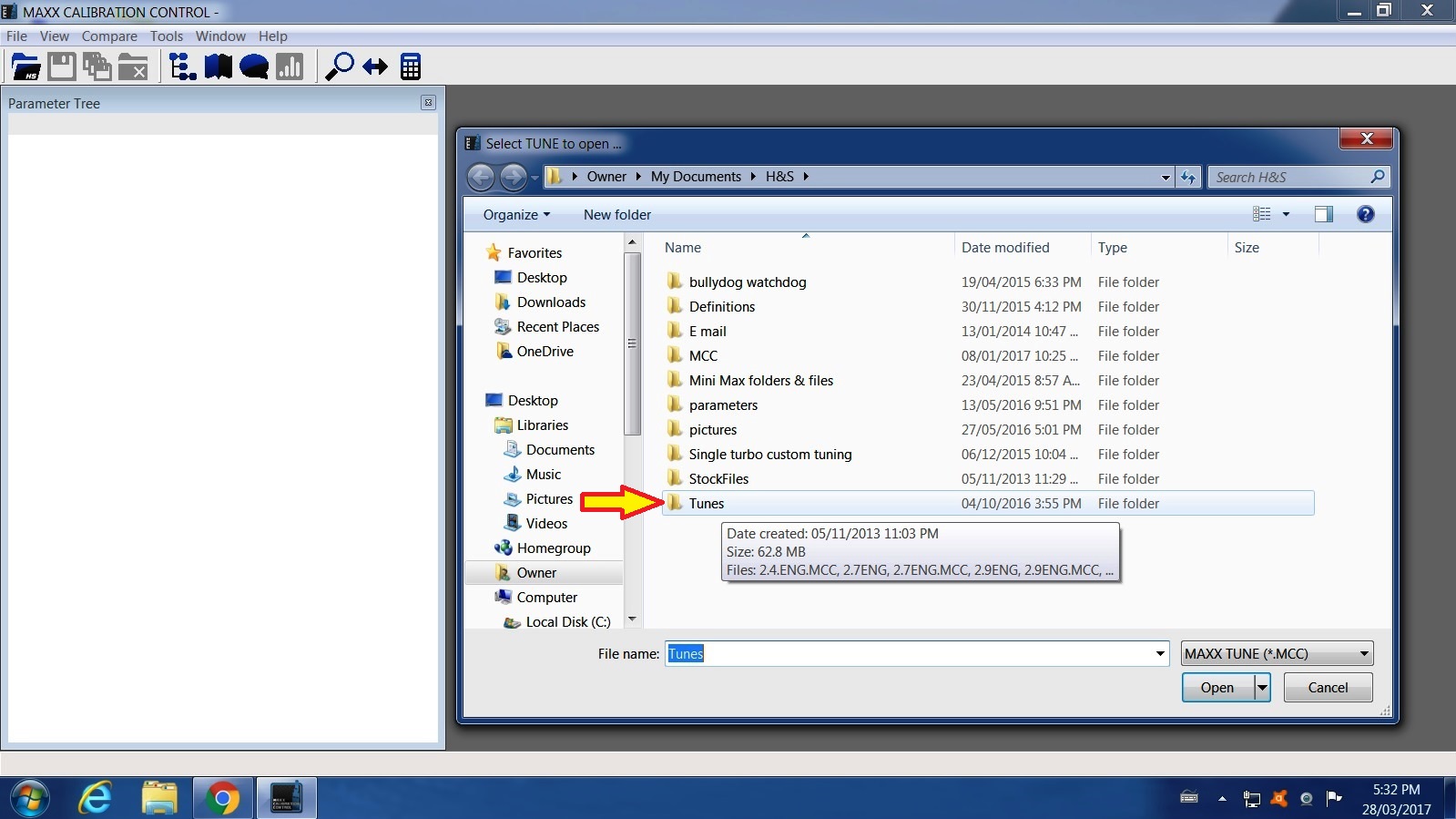The width and height of the screenshot is (1456, 819).
Task: Click the save all copies toolbar icon
Action: [97, 67]
